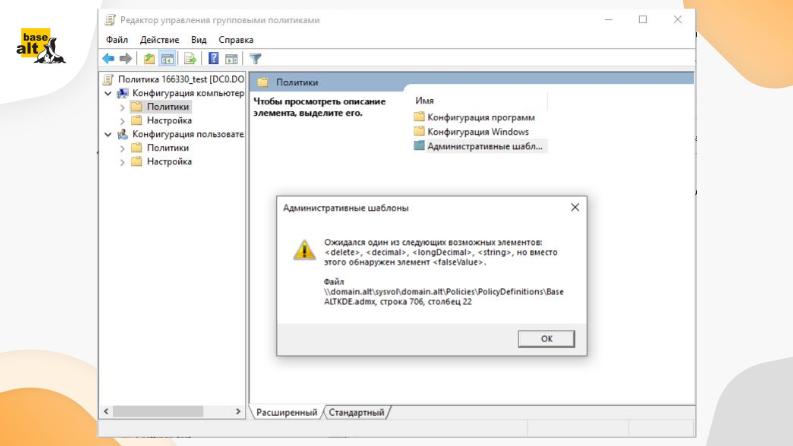This screenshot has width=793, height=446.
Task: Click the Show/Hide action pane icon
Action: (x=231, y=58)
